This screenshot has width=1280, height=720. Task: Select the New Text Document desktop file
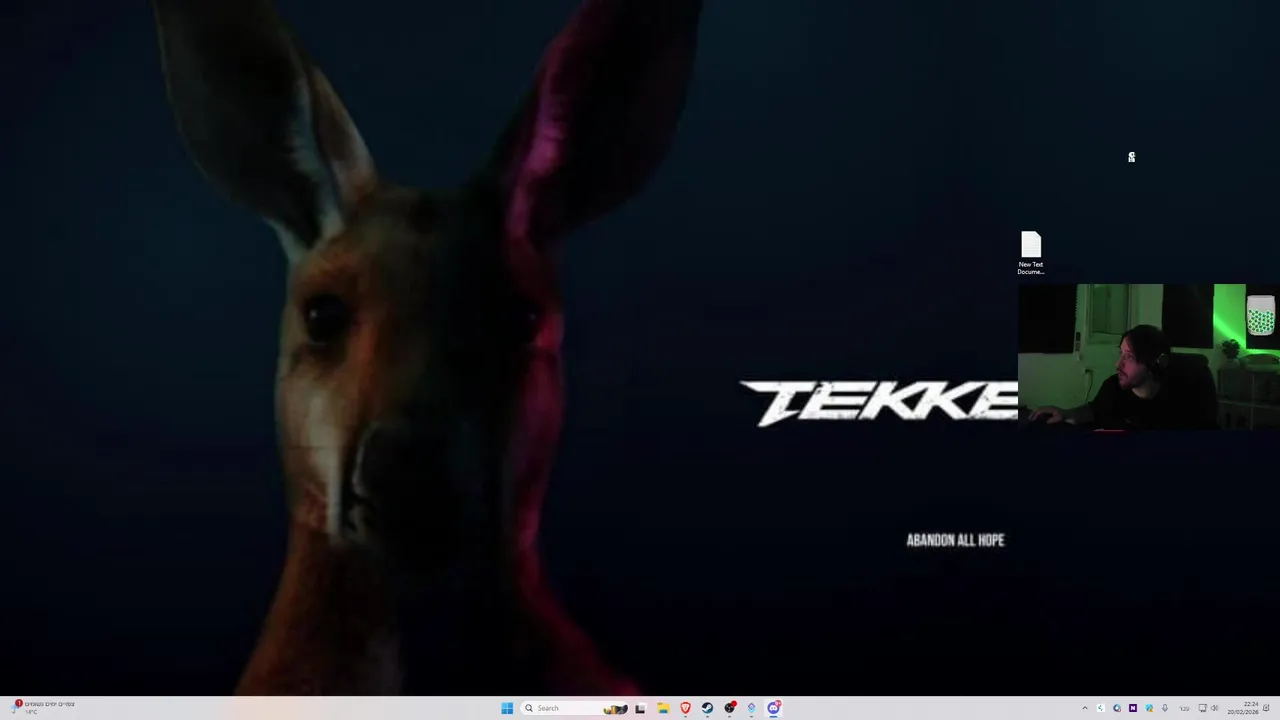(x=1031, y=253)
